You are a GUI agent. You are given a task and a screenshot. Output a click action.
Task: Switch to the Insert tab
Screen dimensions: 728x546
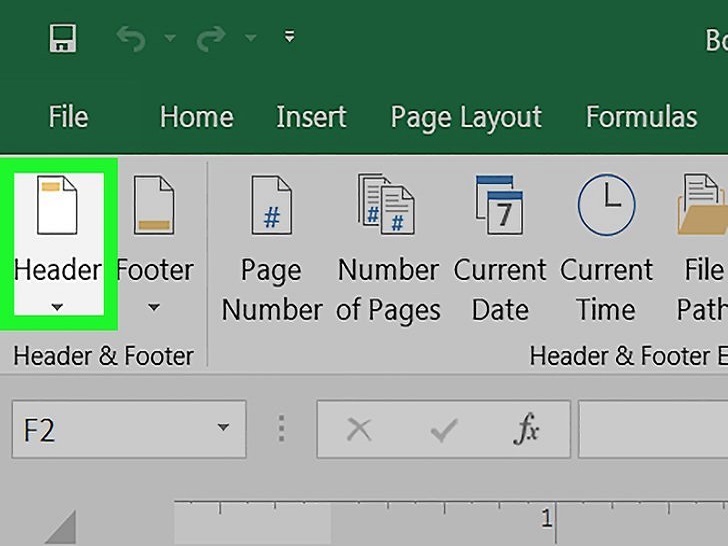[x=311, y=116]
